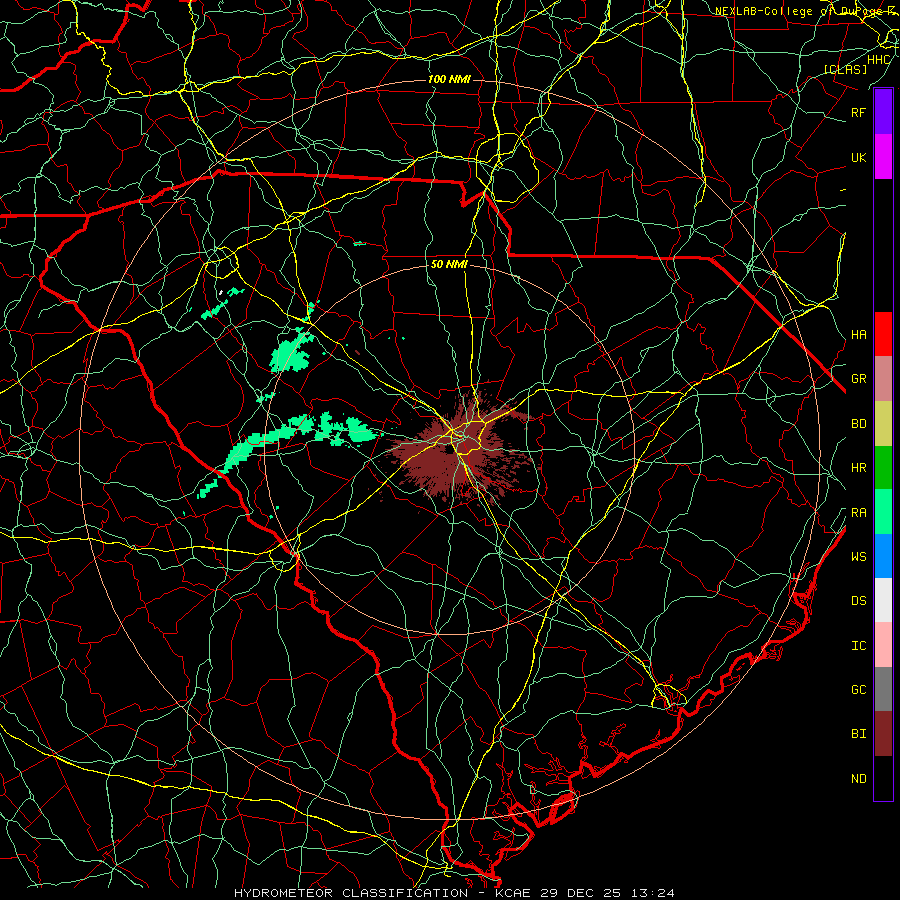
Task: Click the GC legend label
Action: [858, 689]
